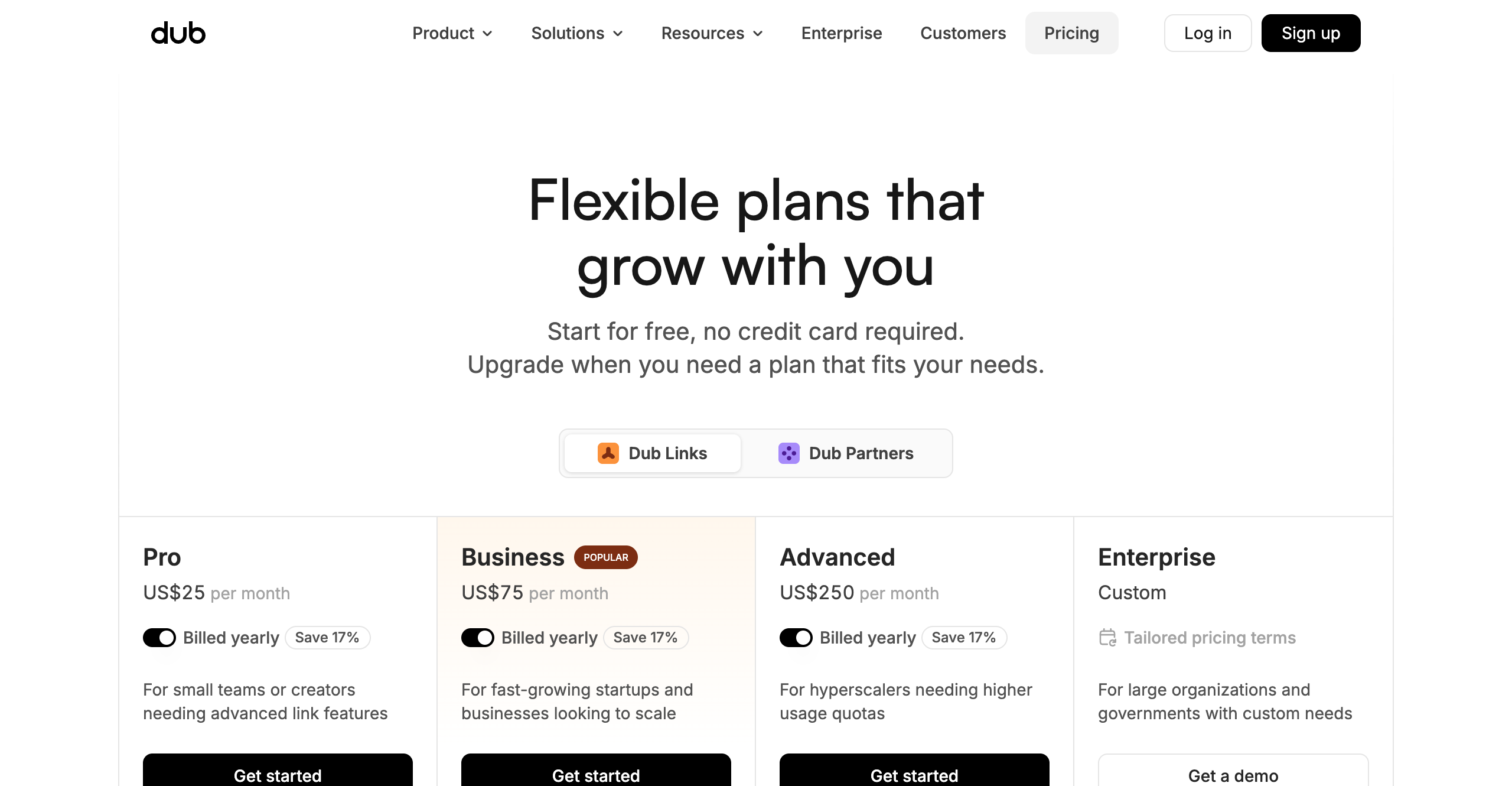This screenshot has width=1512, height=786.
Task: Click the Save 17% badge on Advanced
Action: click(964, 638)
